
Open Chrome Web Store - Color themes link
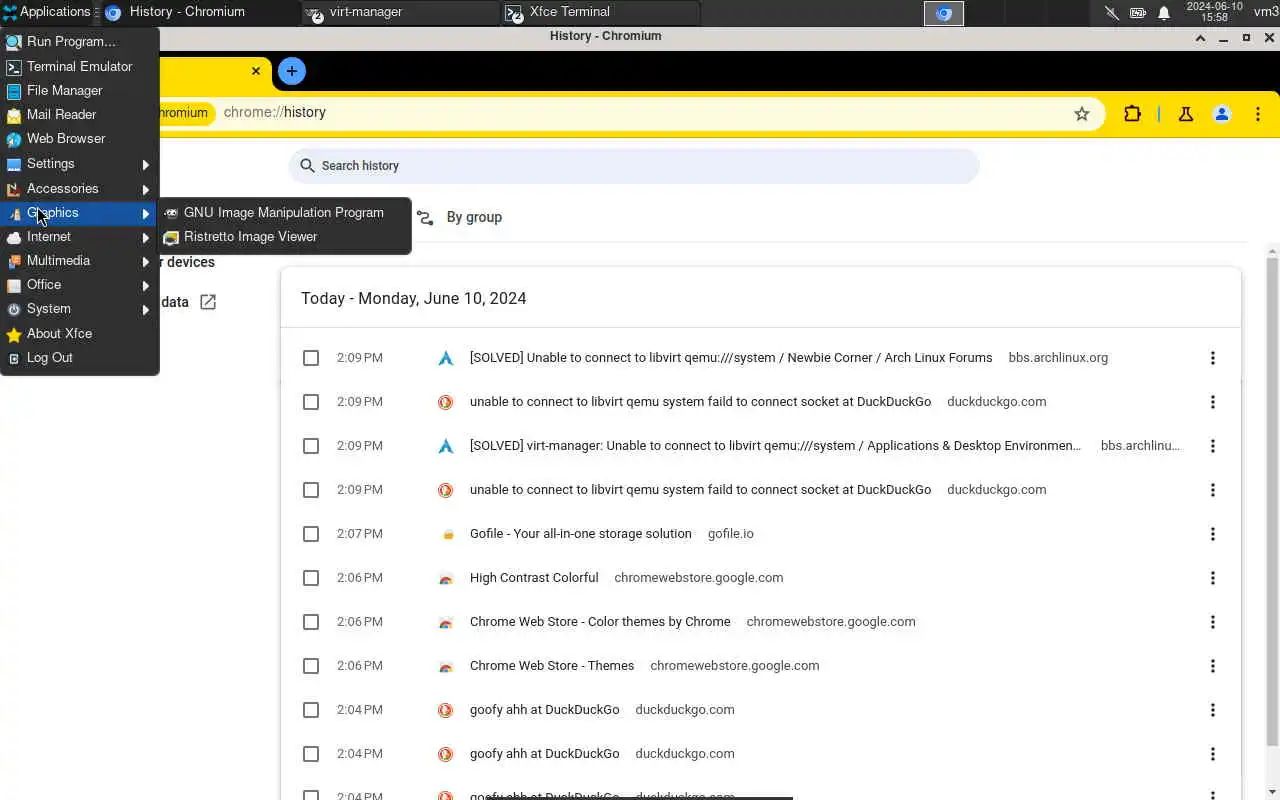600,622
